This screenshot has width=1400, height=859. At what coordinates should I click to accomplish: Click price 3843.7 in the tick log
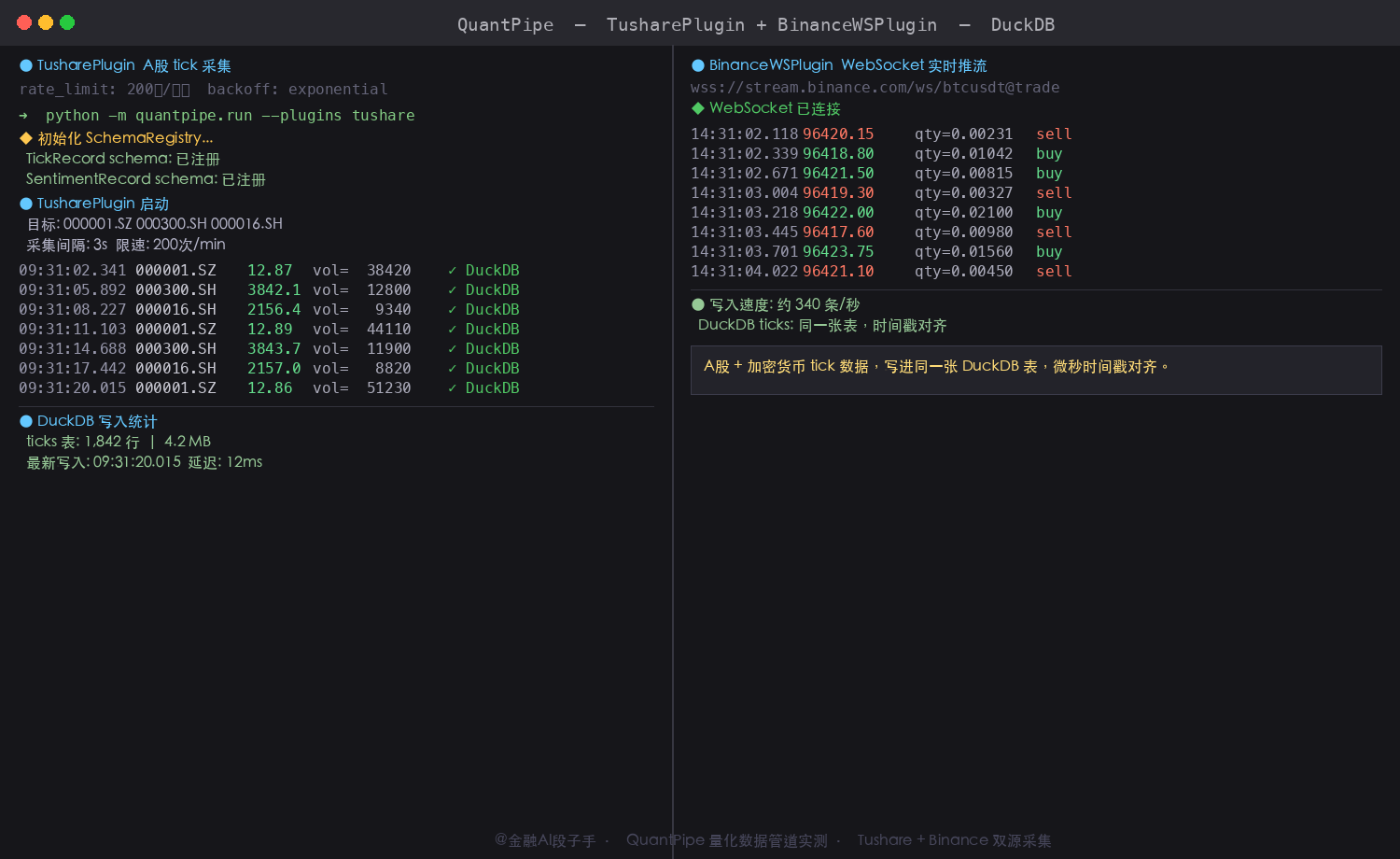[274, 349]
